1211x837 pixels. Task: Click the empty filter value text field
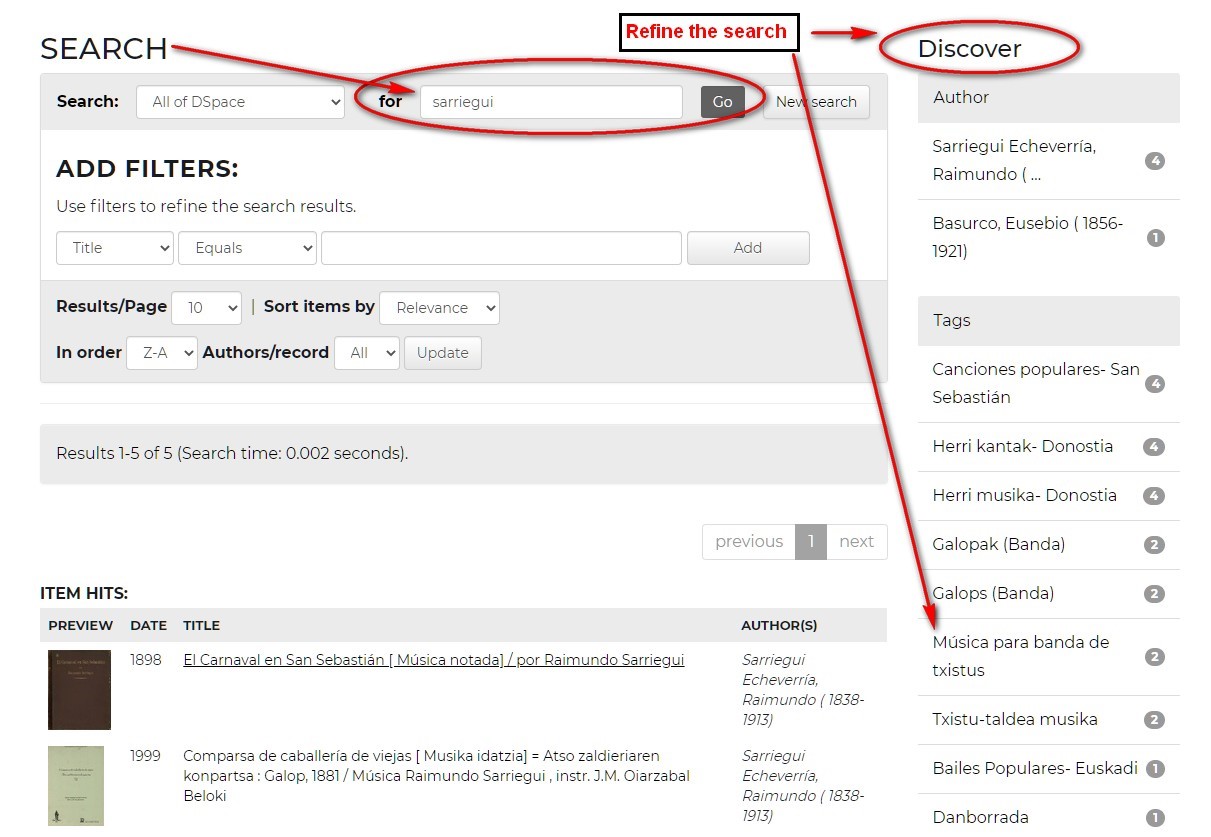click(x=501, y=248)
